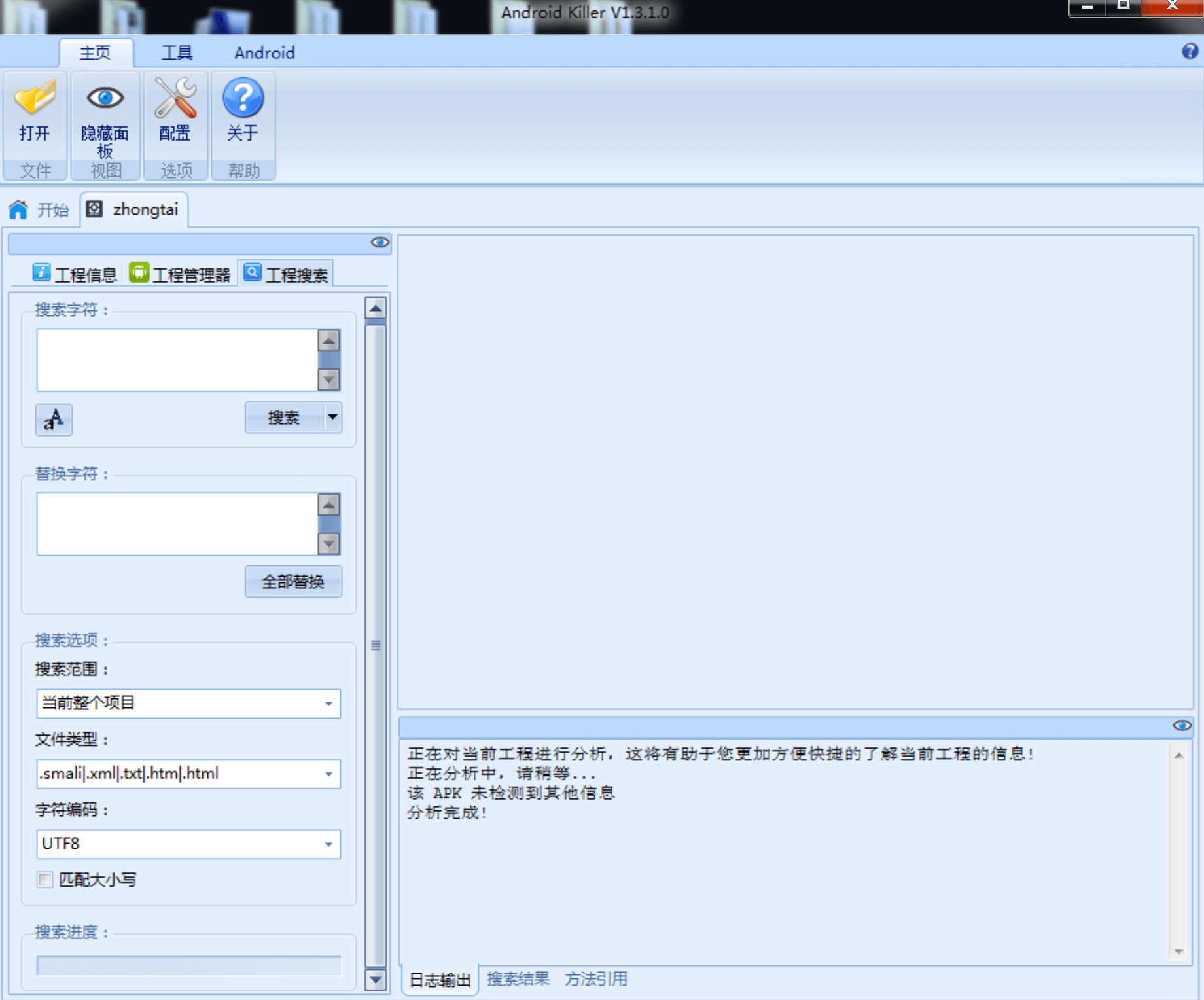Click log line 分析完成!

pos(447,813)
